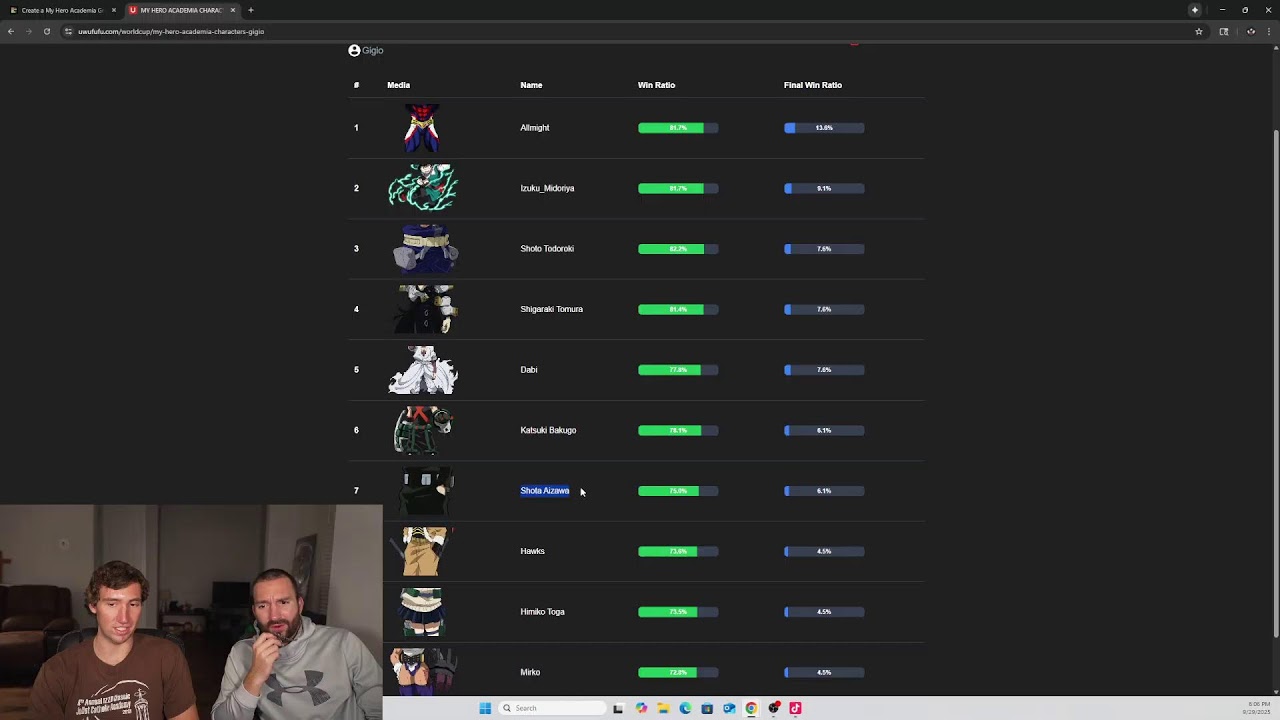
Task: Close the 'MY HERO ACADEMIA CHARAC' tab
Action: pyautogui.click(x=233, y=10)
